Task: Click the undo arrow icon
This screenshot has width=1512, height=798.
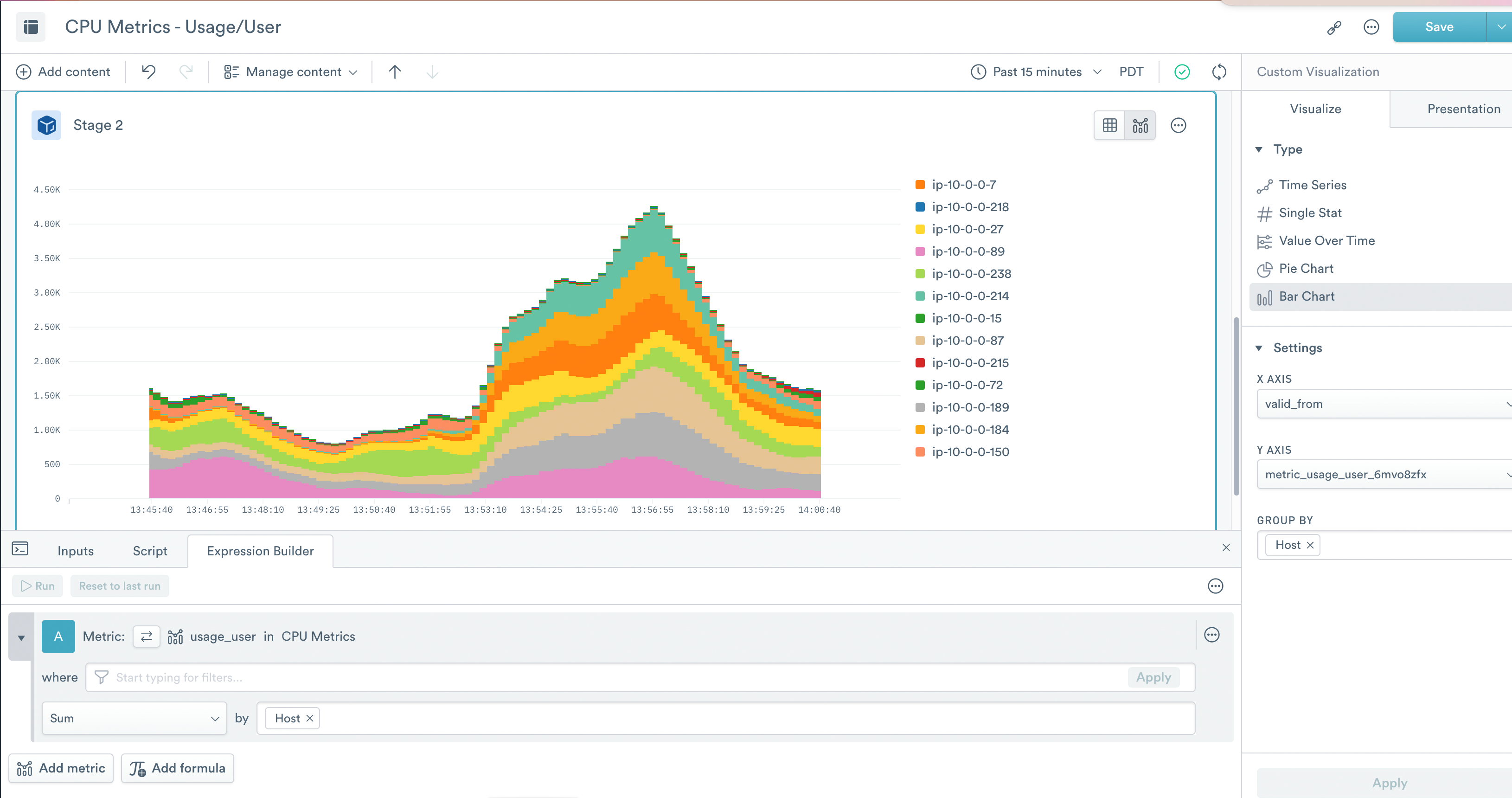Action: 148,71
